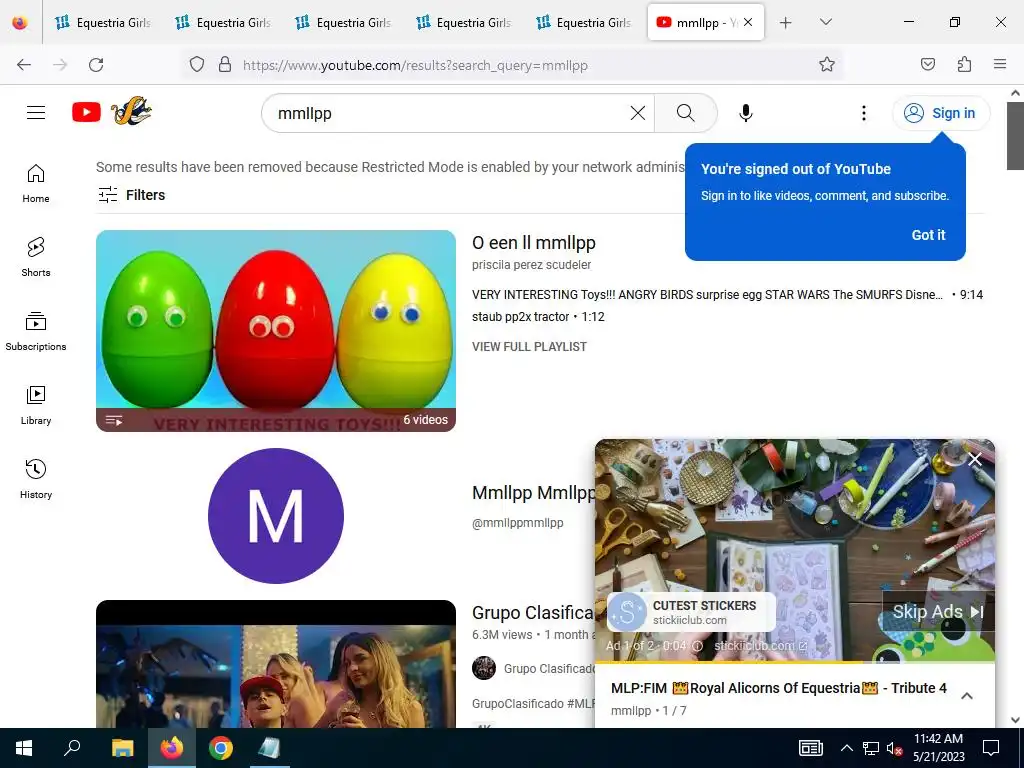The height and width of the screenshot is (768, 1024).
Task: Open priscila perez scudeler channel link
Action: (531, 264)
